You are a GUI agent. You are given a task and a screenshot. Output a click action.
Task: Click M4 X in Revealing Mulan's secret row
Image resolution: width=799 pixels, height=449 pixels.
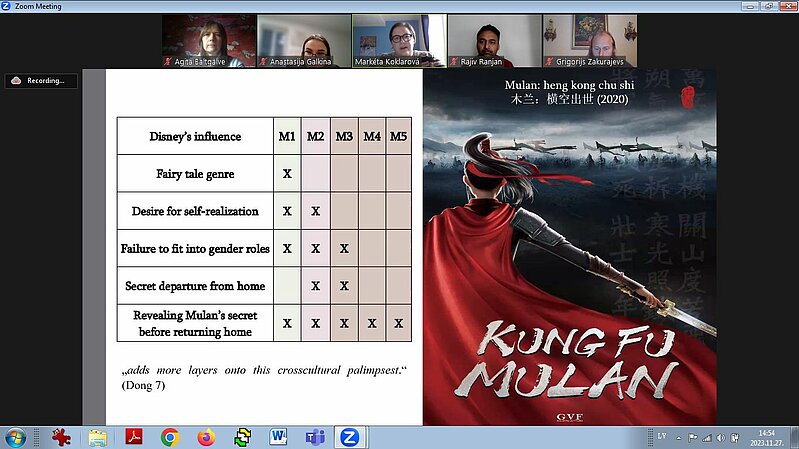coord(372,324)
